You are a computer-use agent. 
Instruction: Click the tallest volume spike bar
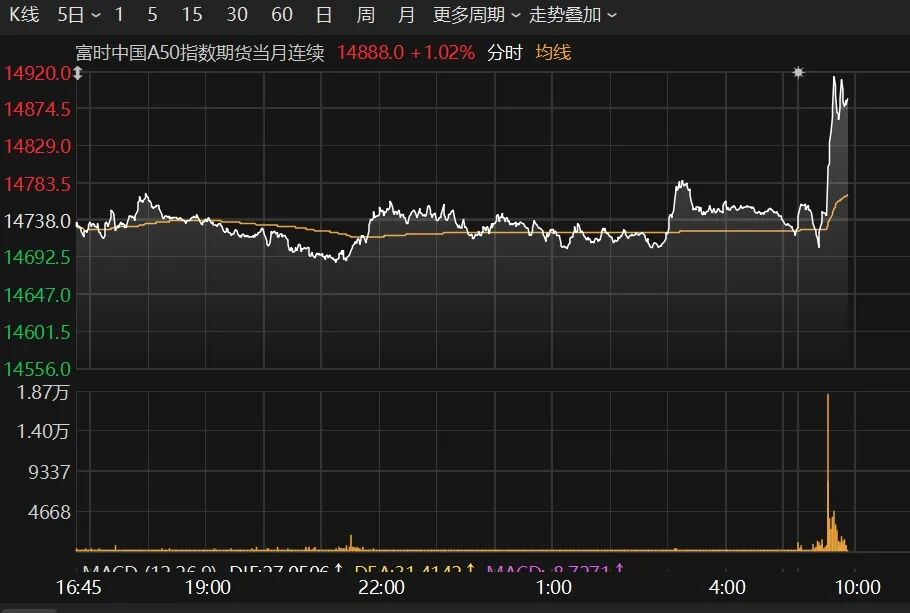coord(828,470)
